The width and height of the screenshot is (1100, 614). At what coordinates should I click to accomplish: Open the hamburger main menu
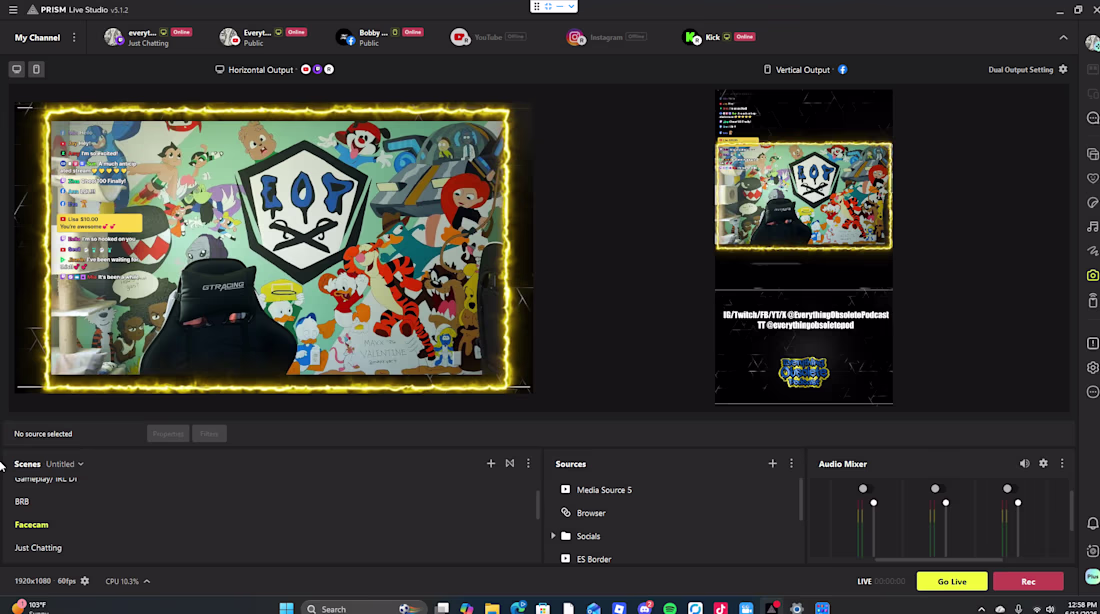(x=13, y=10)
